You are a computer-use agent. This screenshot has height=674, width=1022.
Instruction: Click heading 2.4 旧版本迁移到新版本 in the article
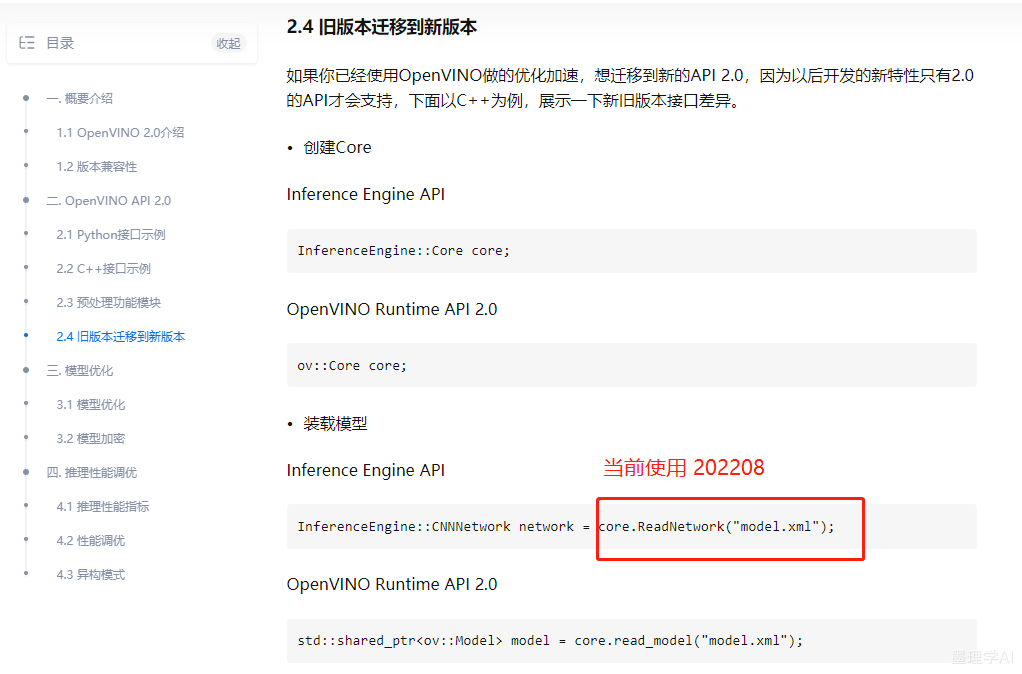(x=382, y=27)
